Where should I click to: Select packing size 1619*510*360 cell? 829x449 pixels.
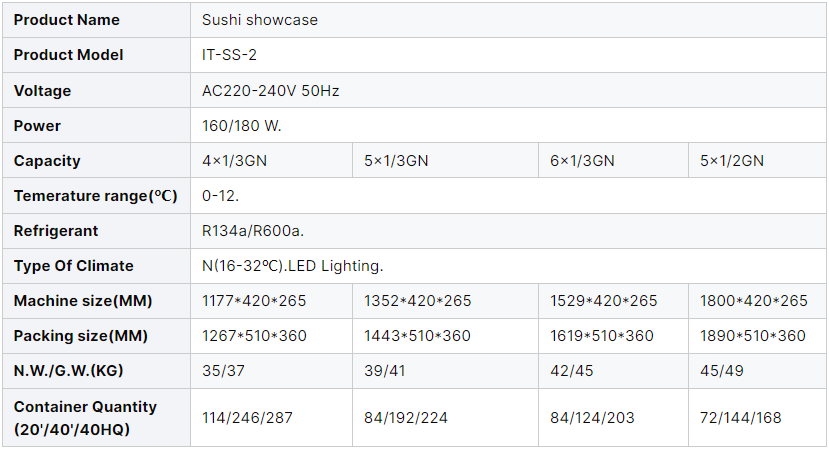tap(602, 336)
